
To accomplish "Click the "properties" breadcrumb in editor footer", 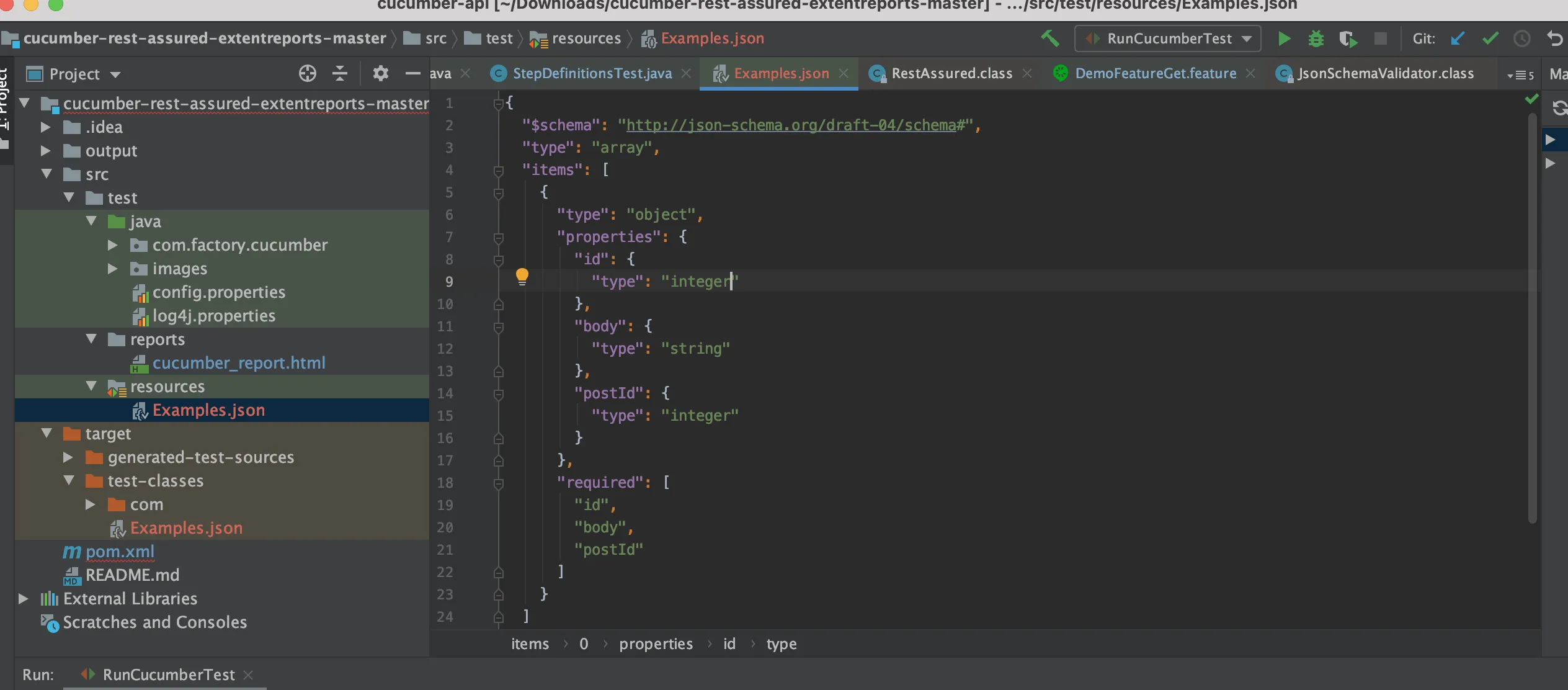I will click(655, 644).
